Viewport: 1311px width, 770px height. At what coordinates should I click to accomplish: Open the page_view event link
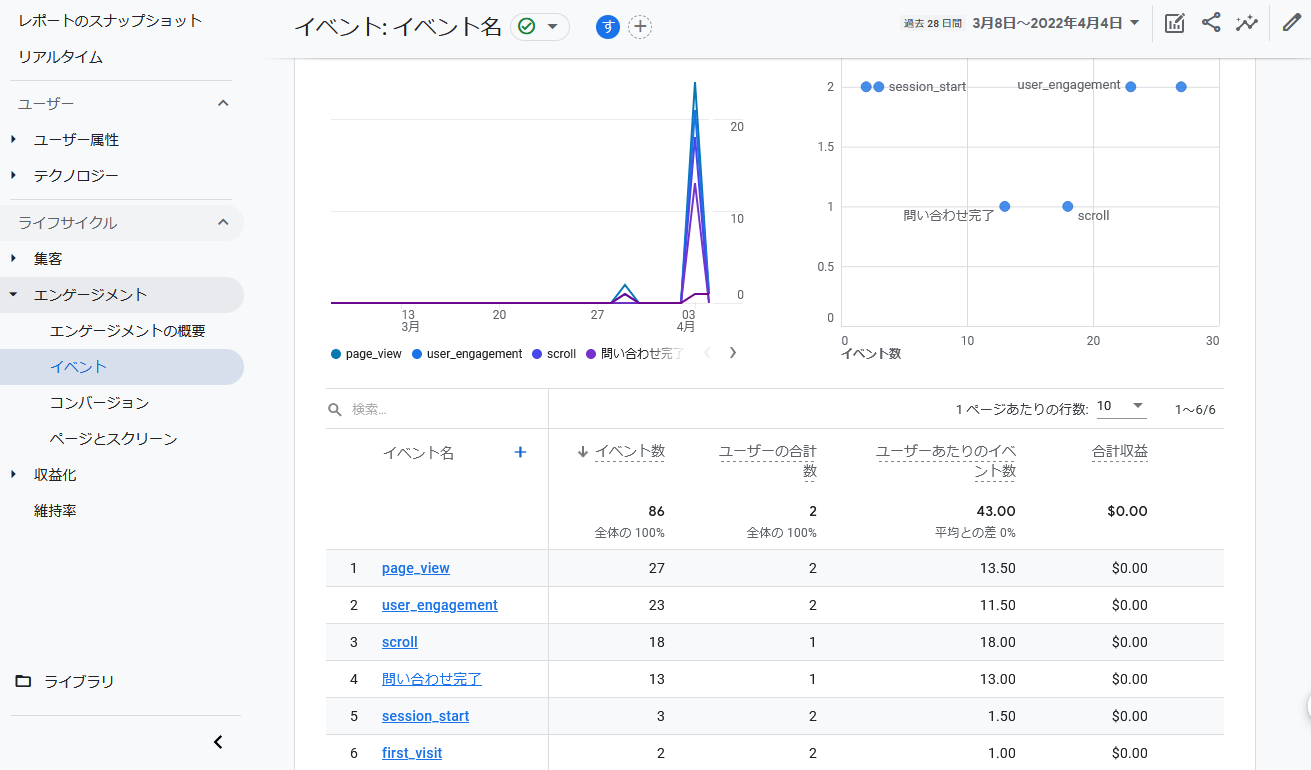[x=416, y=568]
